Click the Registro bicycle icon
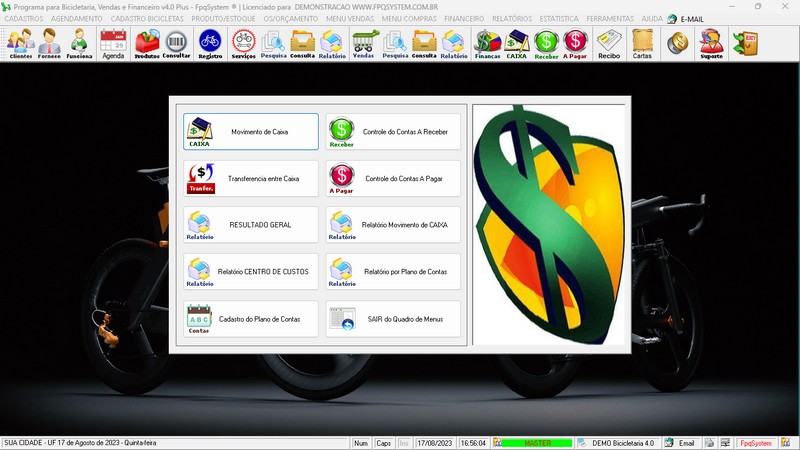Image resolution: width=800 pixels, height=450 pixels. point(210,44)
